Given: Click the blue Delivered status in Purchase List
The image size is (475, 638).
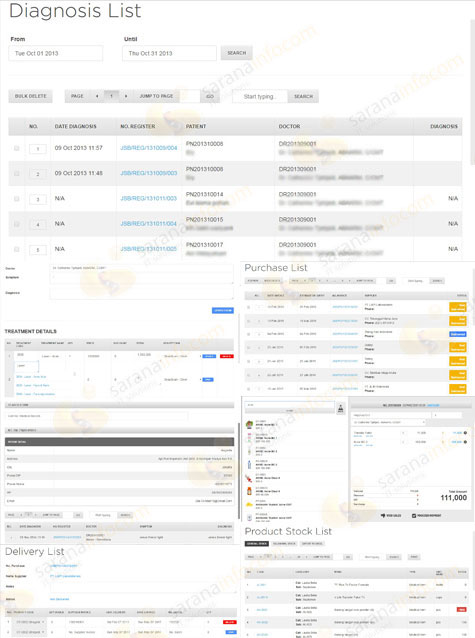Looking at the screenshot, I should [457, 334].
